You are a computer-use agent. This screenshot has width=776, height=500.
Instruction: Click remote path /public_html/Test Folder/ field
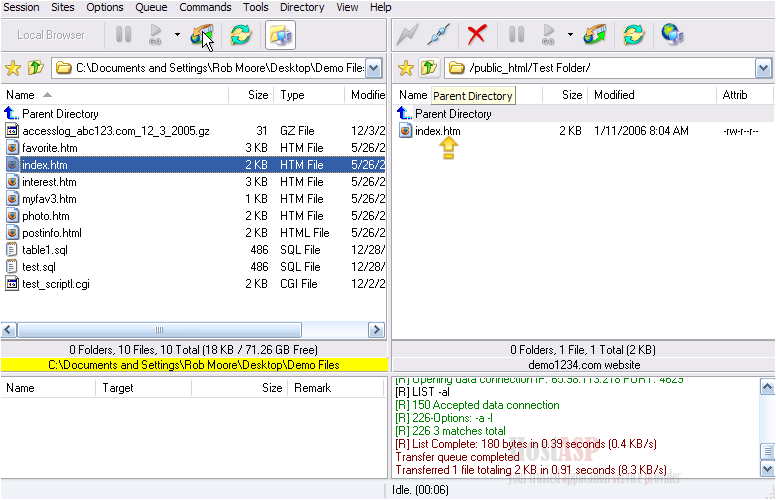(x=599, y=68)
